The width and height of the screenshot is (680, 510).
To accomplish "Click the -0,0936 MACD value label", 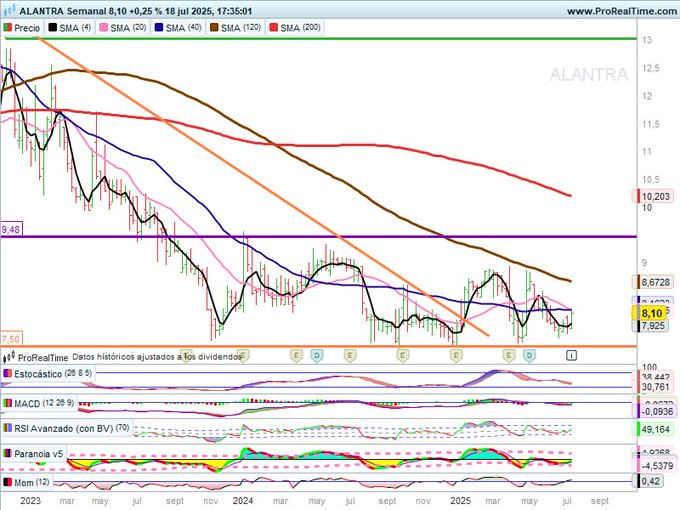I will (x=656, y=411).
